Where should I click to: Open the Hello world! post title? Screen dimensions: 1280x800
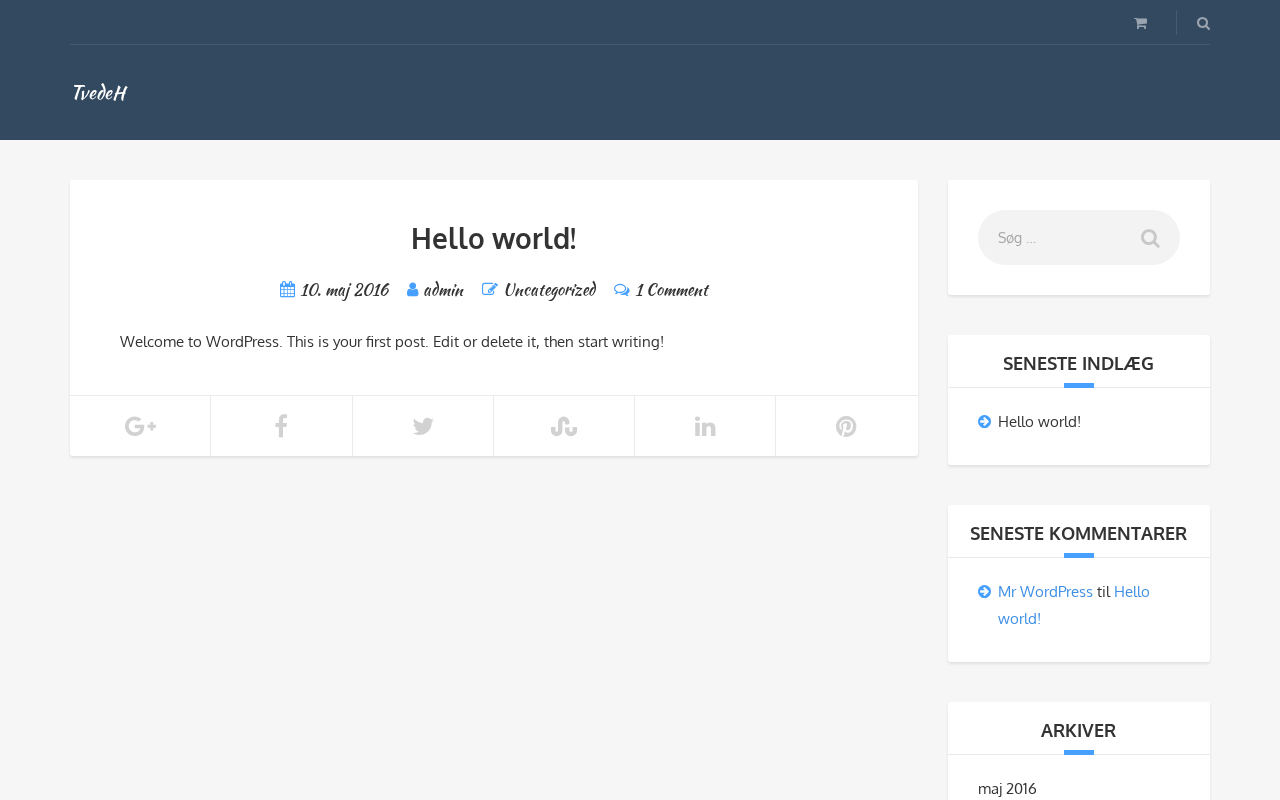(494, 239)
